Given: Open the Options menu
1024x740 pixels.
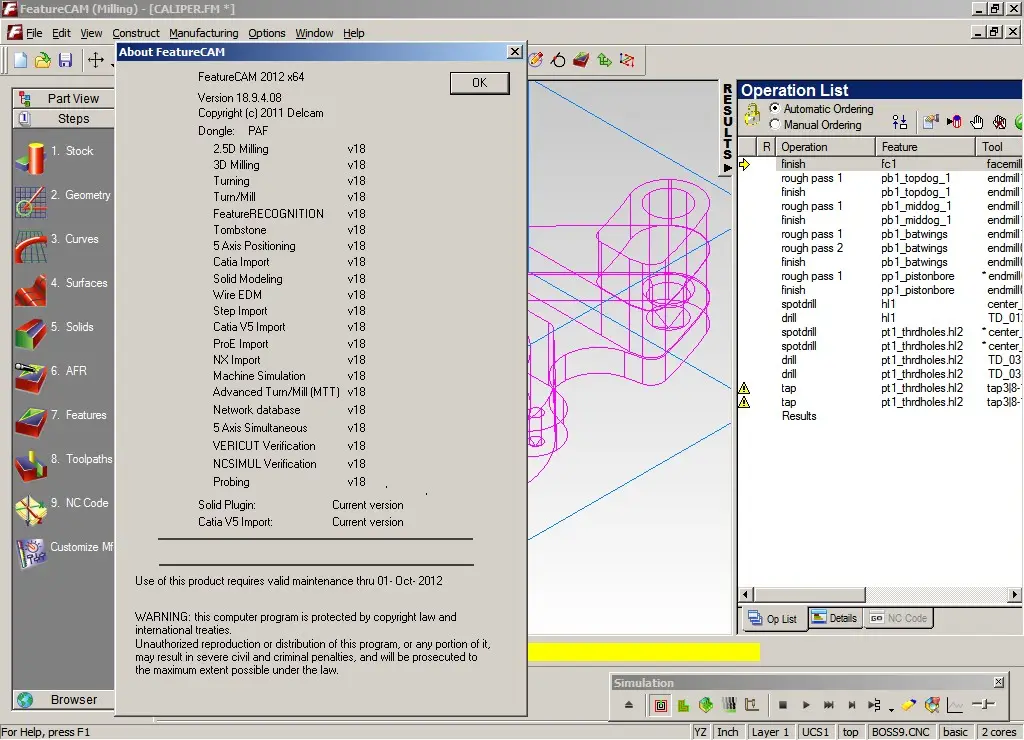Looking at the screenshot, I should (x=266, y=33).
